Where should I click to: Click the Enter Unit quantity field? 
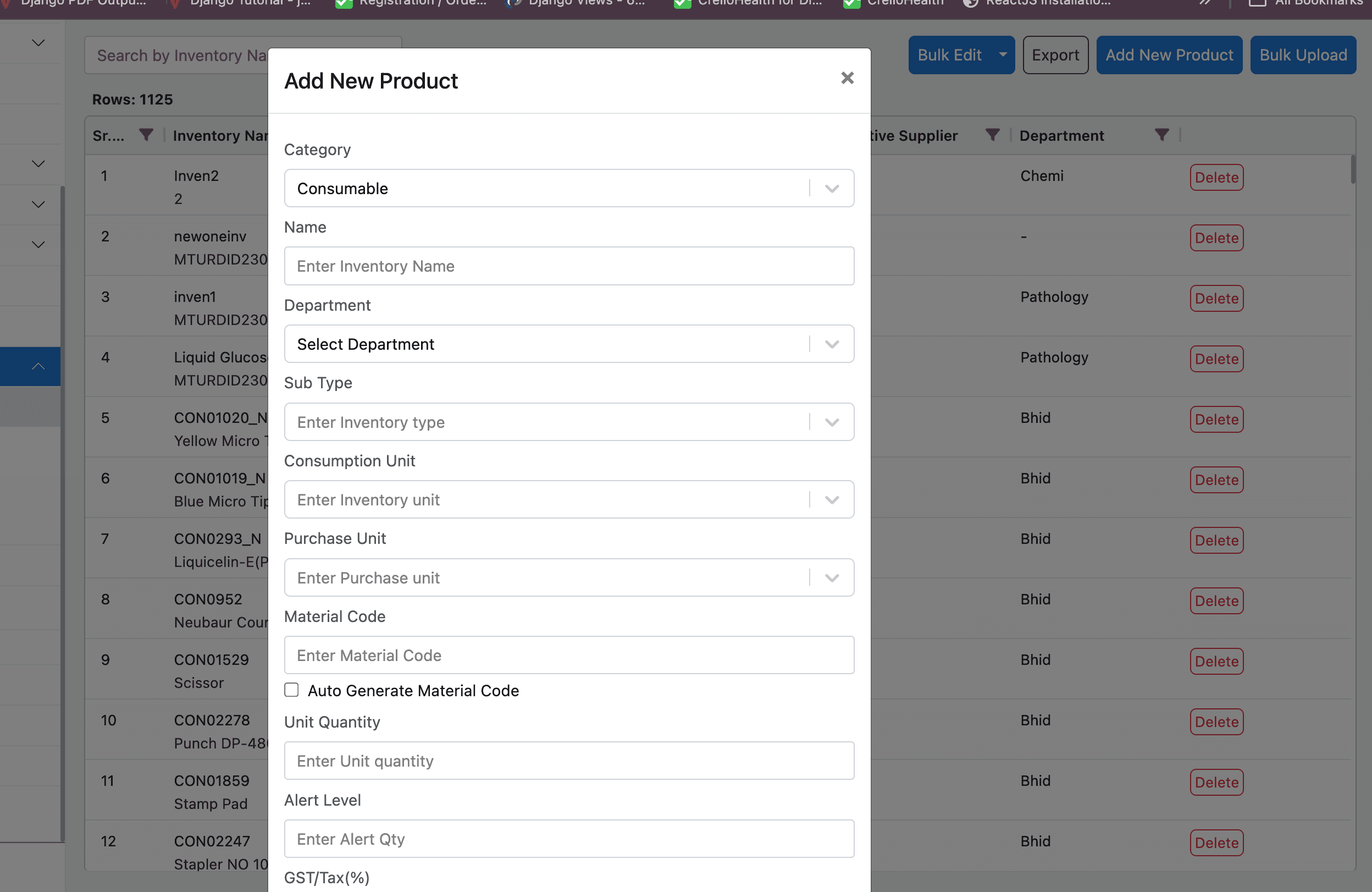pyautogui.click(x=569, y=761)
